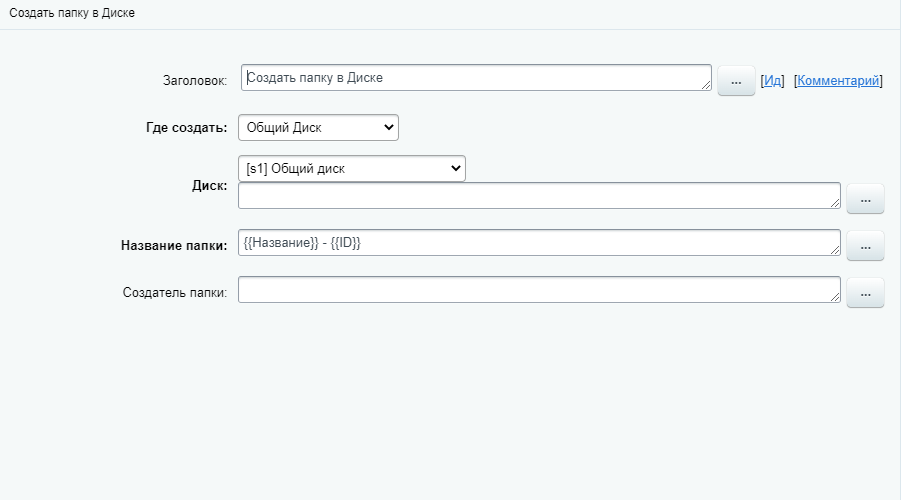Click the 'Название папки:' label
This screenshot has width=901, height=500.
coord(174,245)
